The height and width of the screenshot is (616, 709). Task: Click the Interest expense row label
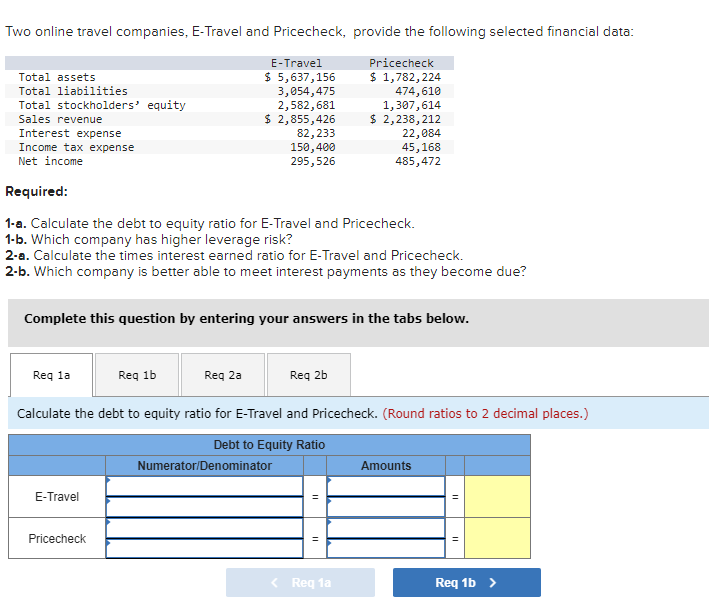[x=70, y=133]
